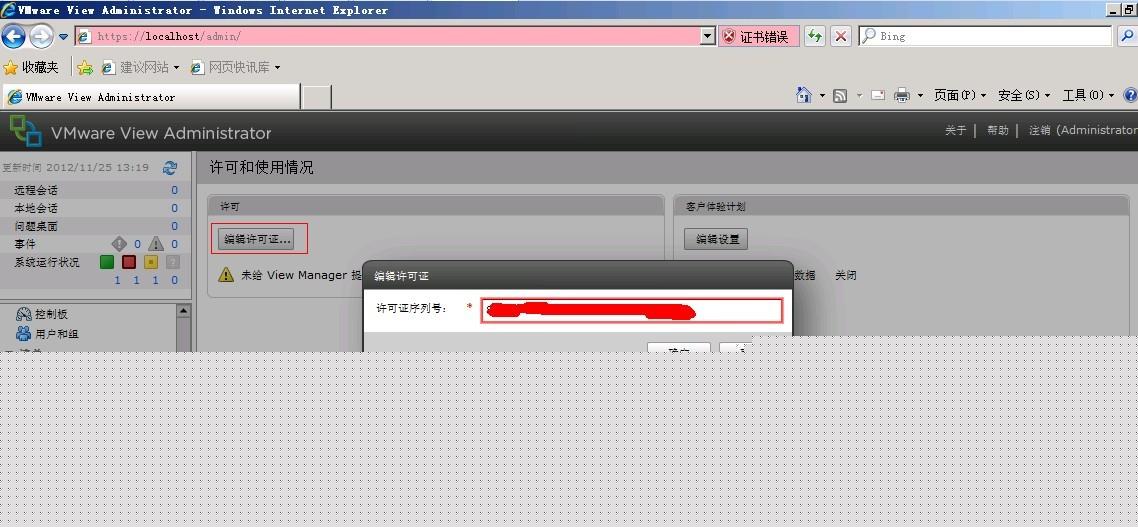Click the 系统运行状况 system health label
This screenshot has height=527, width=1138.
point(46,262)
